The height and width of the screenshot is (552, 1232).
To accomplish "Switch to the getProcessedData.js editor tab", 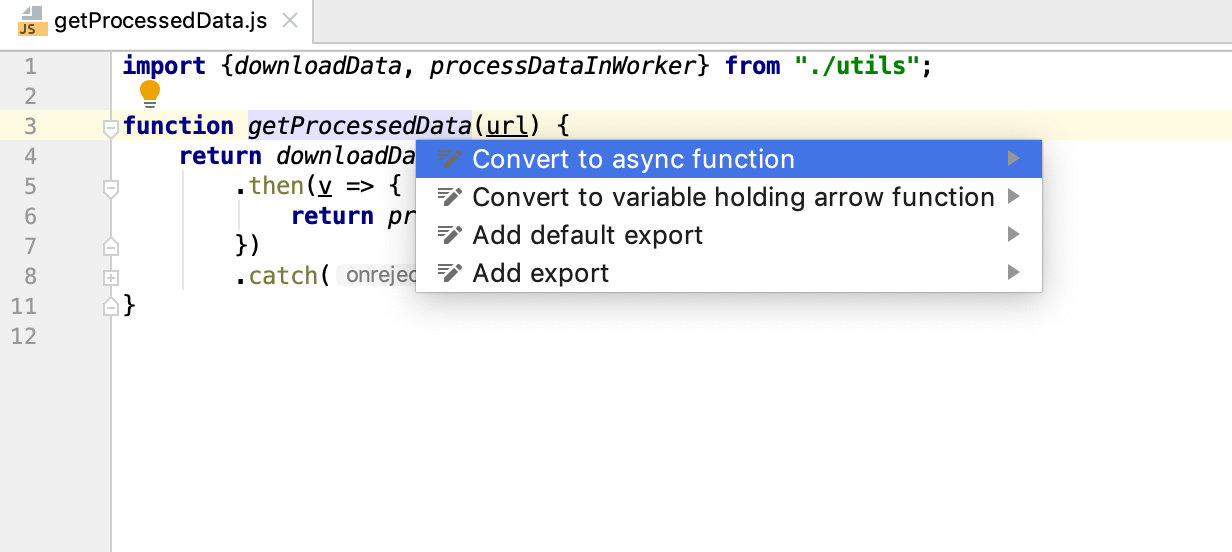I will 160,21.
